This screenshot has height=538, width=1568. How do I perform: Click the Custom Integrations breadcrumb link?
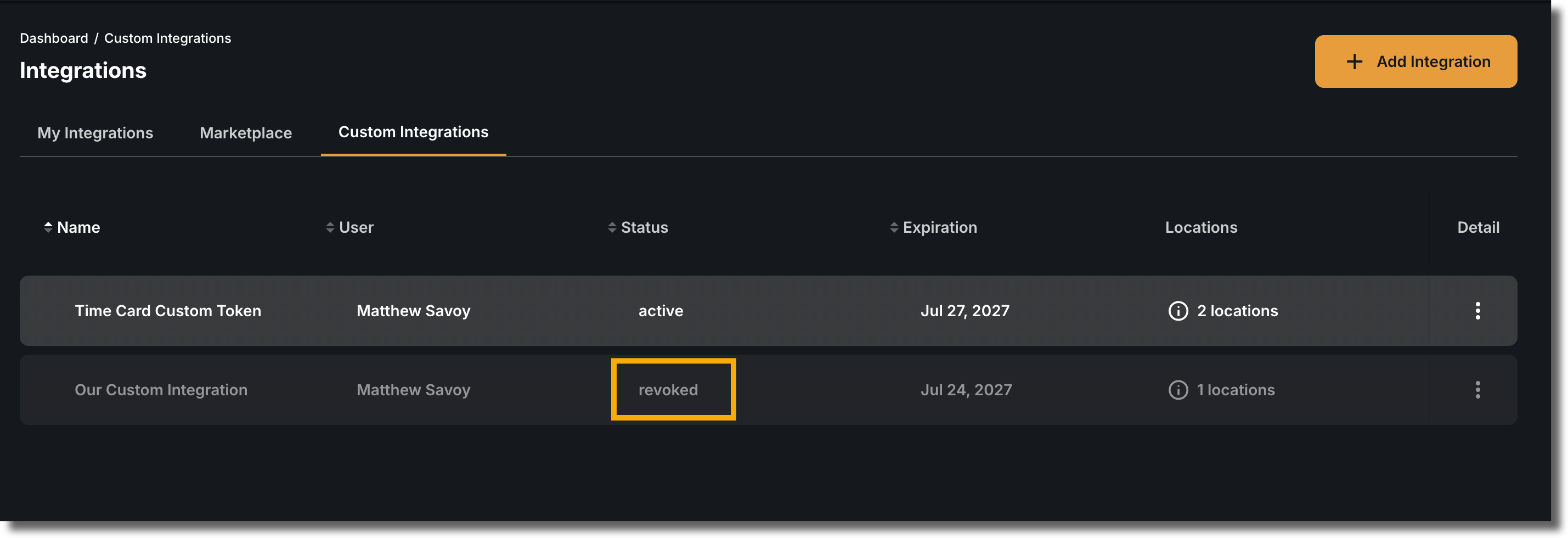(x=167, y=38)
